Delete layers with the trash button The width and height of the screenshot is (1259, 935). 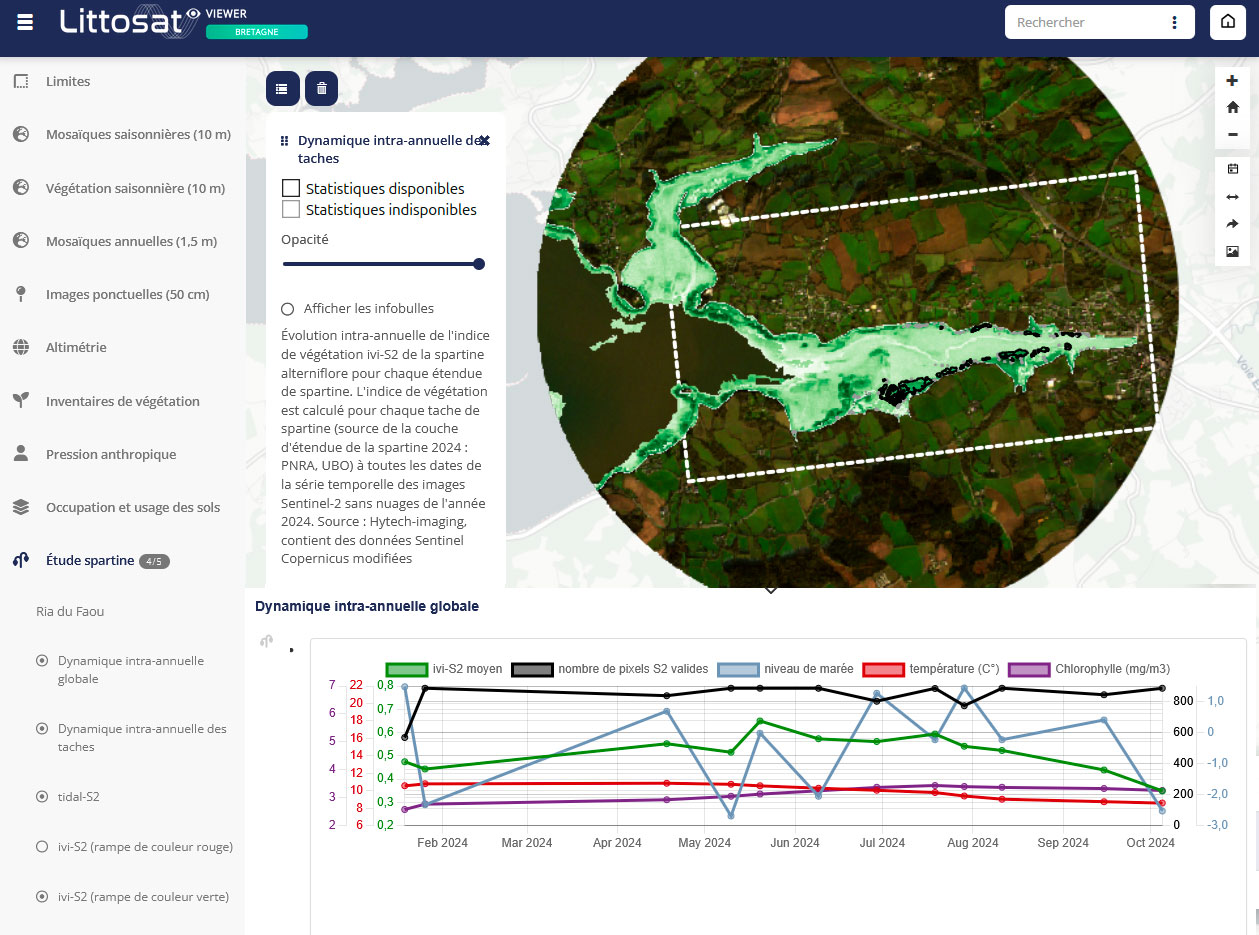(x=321, y=88)
